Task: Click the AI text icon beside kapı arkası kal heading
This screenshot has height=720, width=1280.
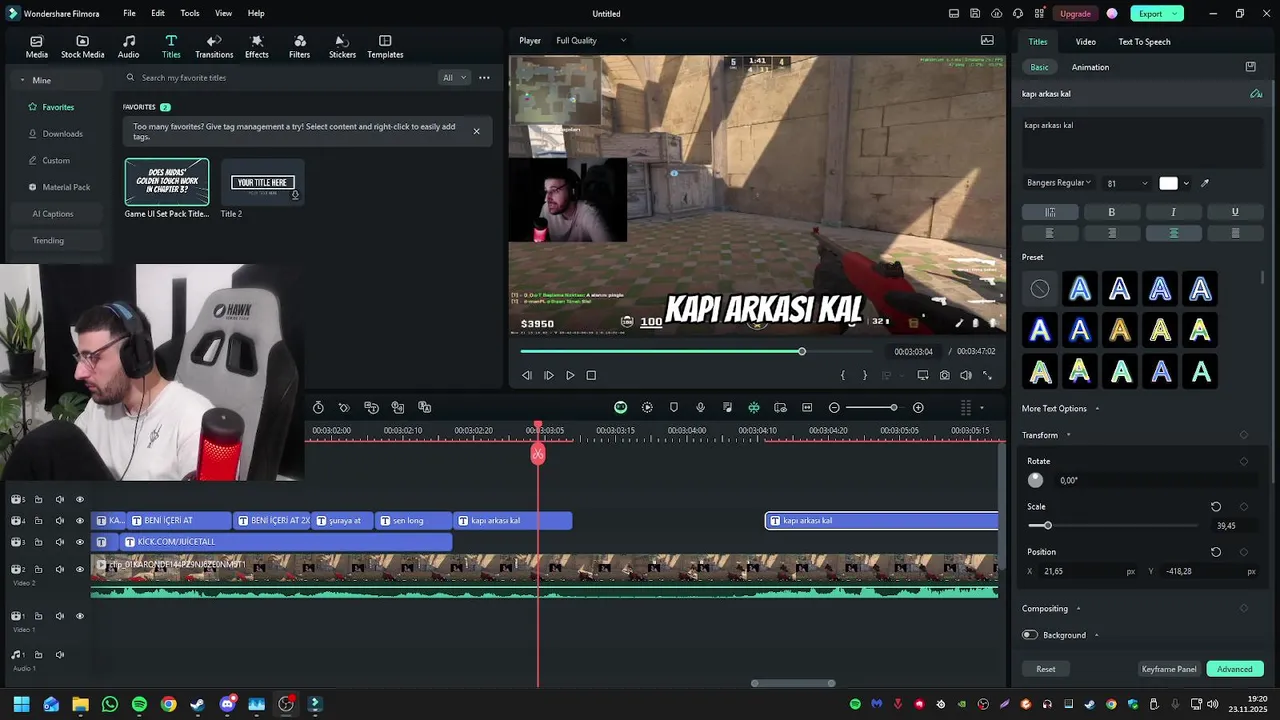Action: tap(1256, 94)
